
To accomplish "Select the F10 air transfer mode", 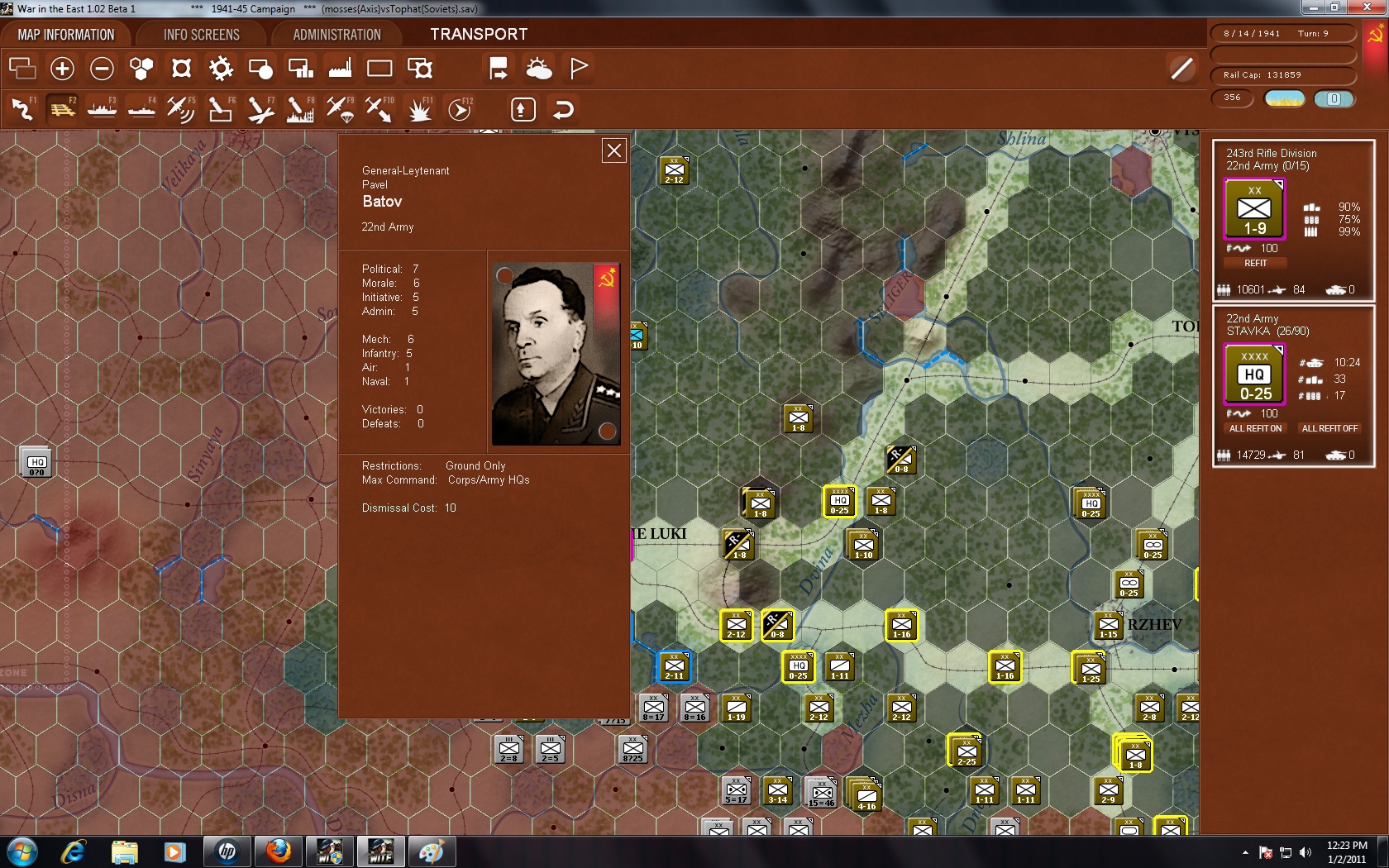I will (379, 109).
